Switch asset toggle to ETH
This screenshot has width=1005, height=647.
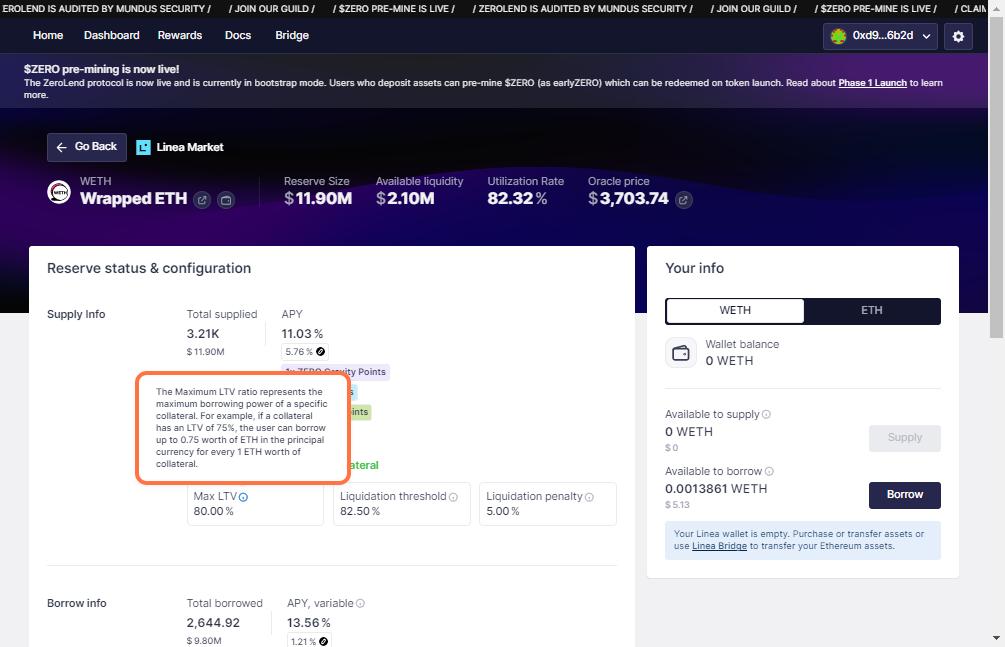871,311
